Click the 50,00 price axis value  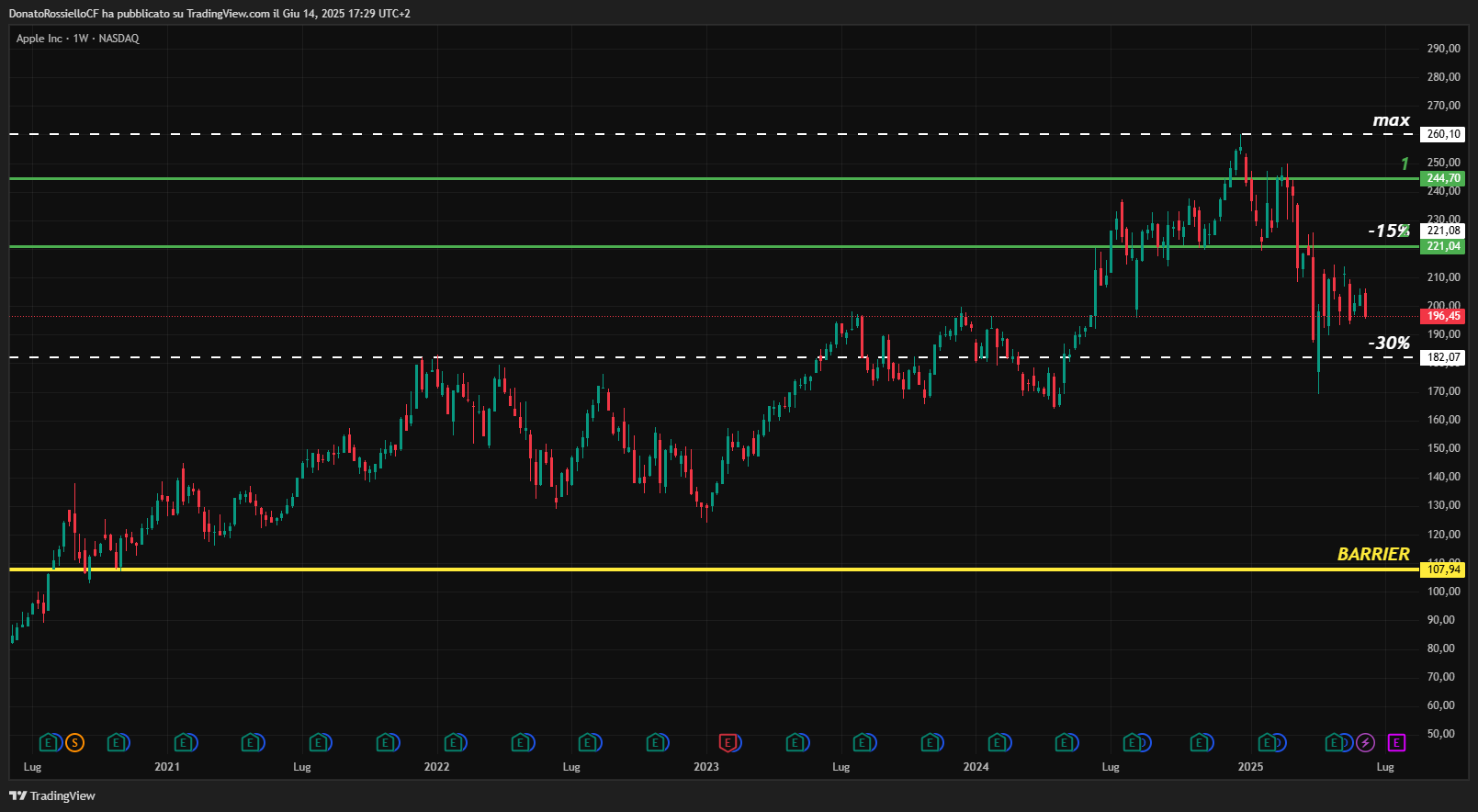click(1443, 734)
